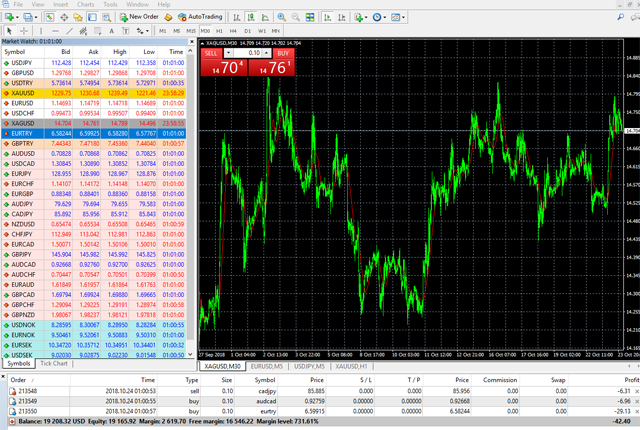Select the Fibonacci retracement tool
The width and height of the screenshot is (640, 430).
coord(97,31)
